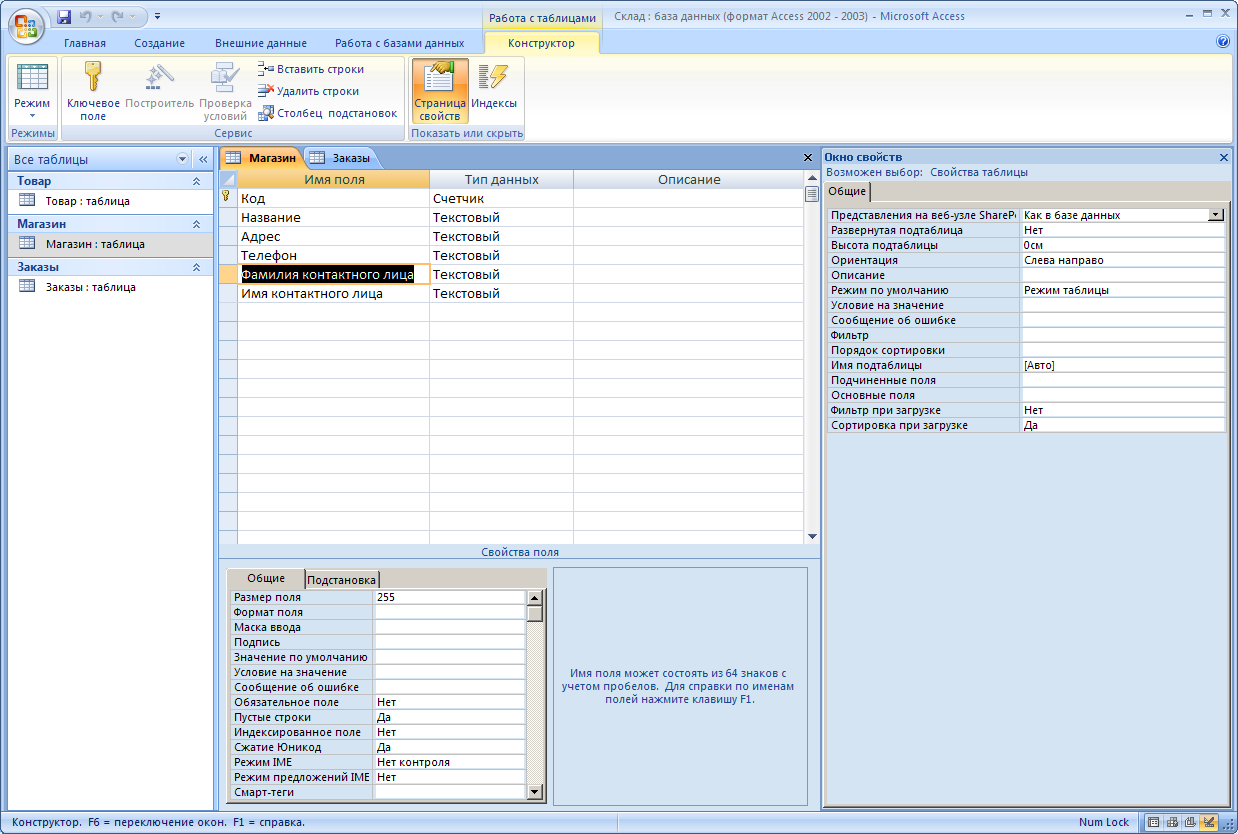
Task: Add lookup column via Столбец подстановок
Action: pyautogui.click(x=328, y=113)
